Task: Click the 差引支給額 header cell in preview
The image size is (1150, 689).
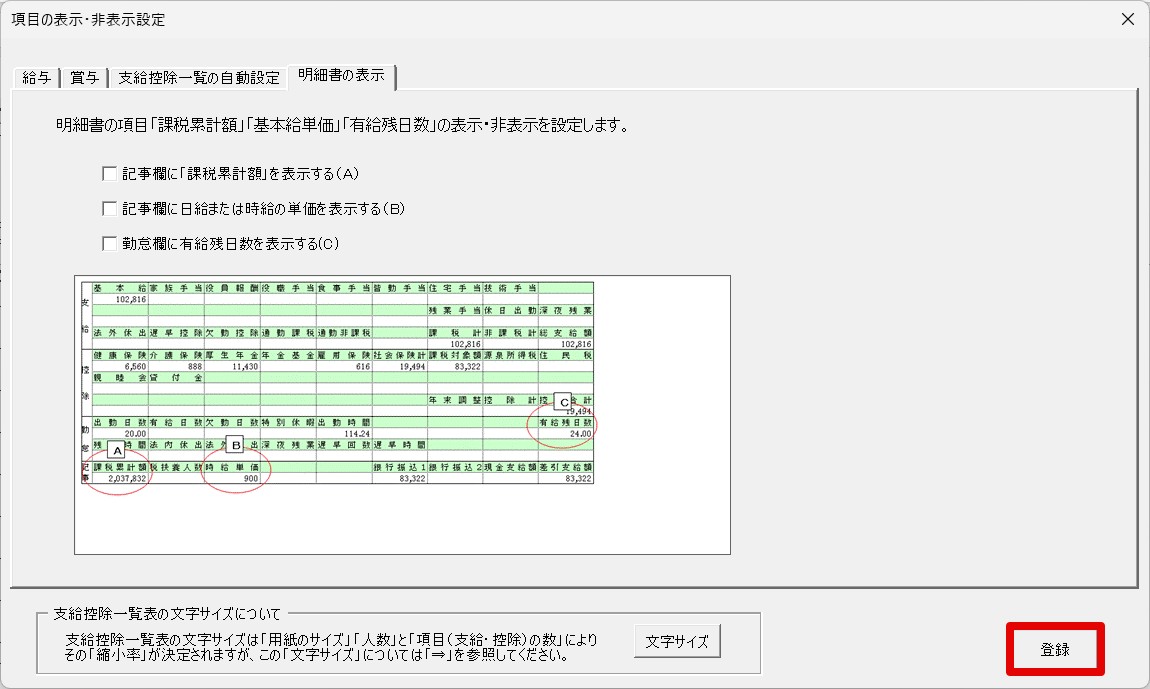Action: click(565, 467)
